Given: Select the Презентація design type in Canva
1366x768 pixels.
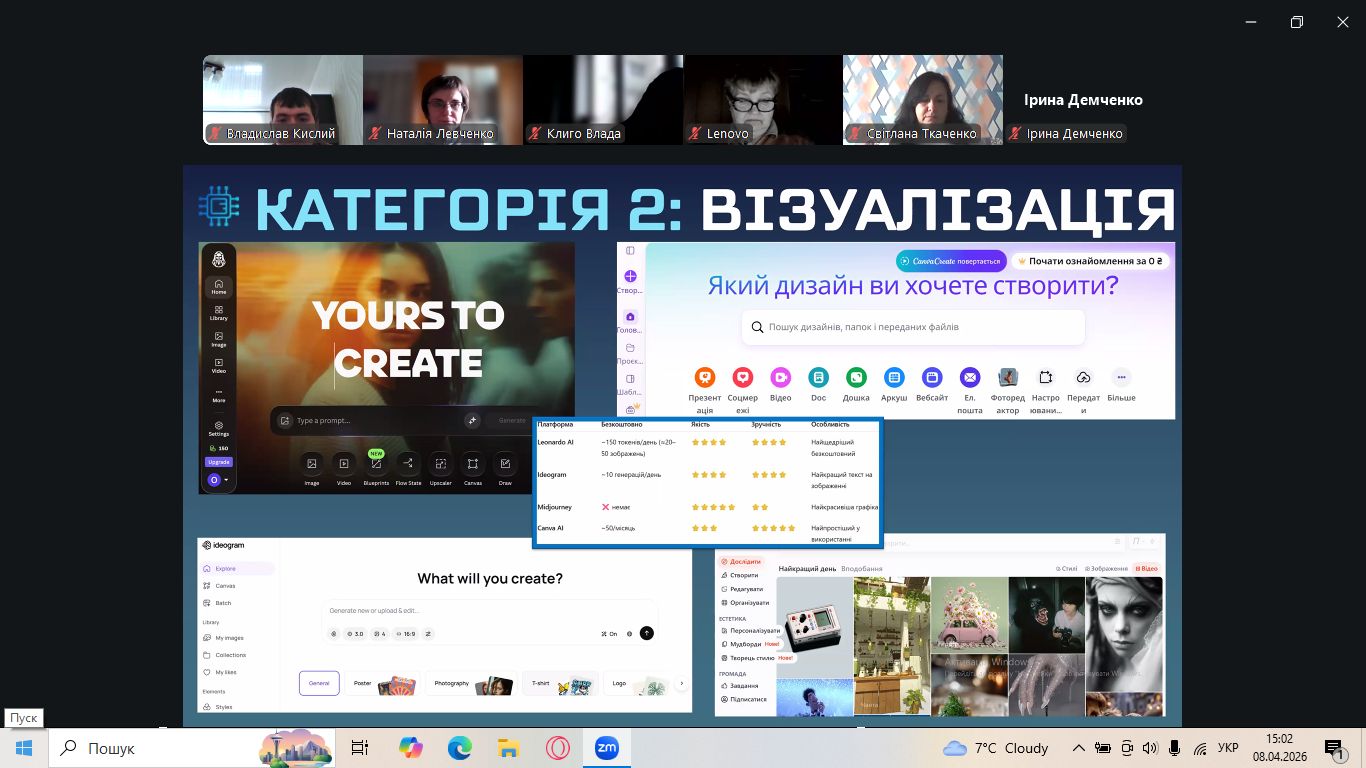Looking at the screenshot, I should click(705, 390).
